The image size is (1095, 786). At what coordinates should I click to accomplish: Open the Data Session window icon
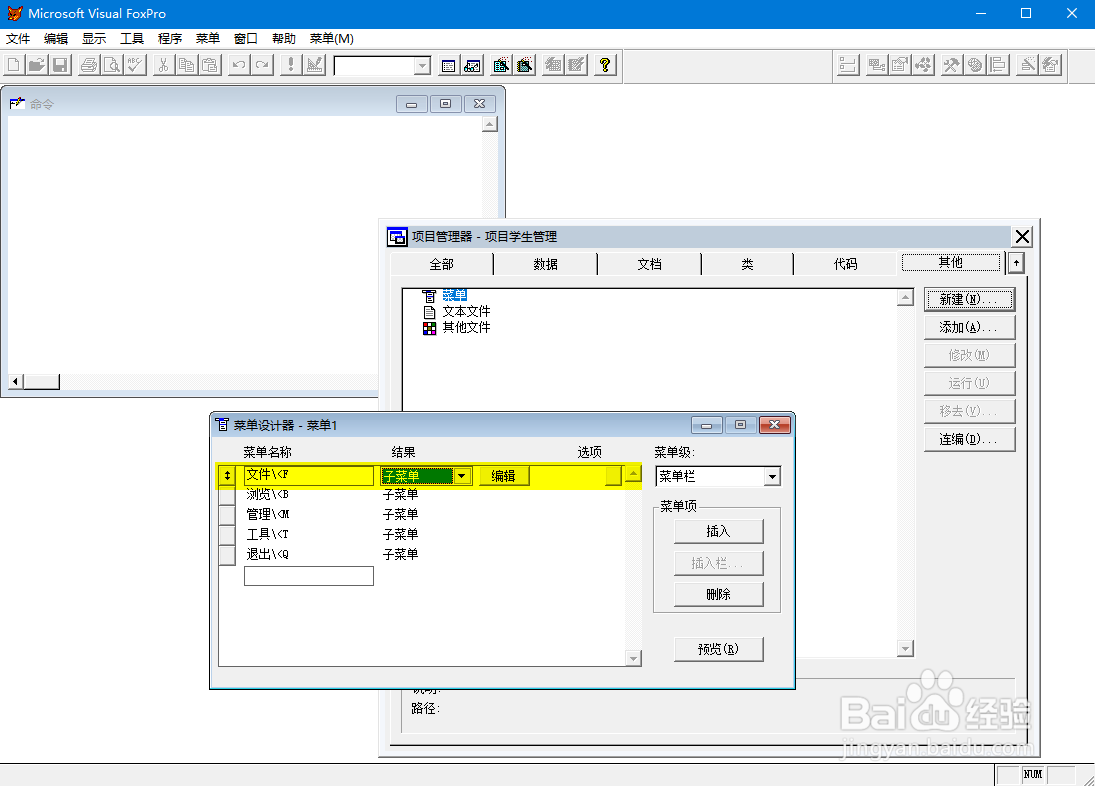point(473,66)
